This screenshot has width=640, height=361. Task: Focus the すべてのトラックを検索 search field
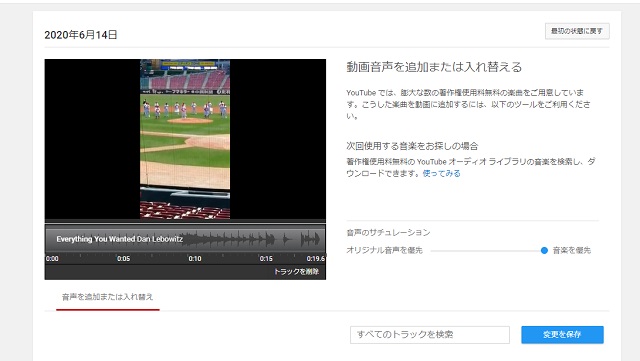pos(429,334)
